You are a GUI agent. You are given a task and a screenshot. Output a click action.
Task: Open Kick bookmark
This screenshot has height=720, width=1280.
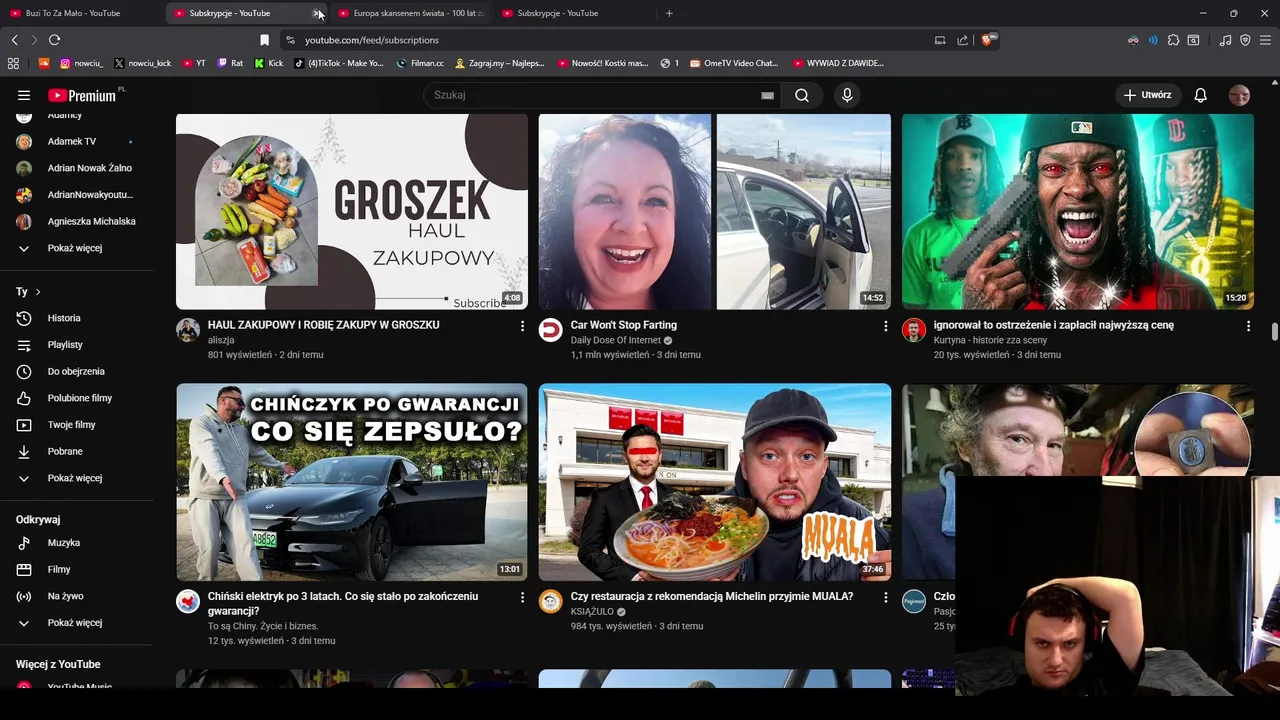click(269, 63)
